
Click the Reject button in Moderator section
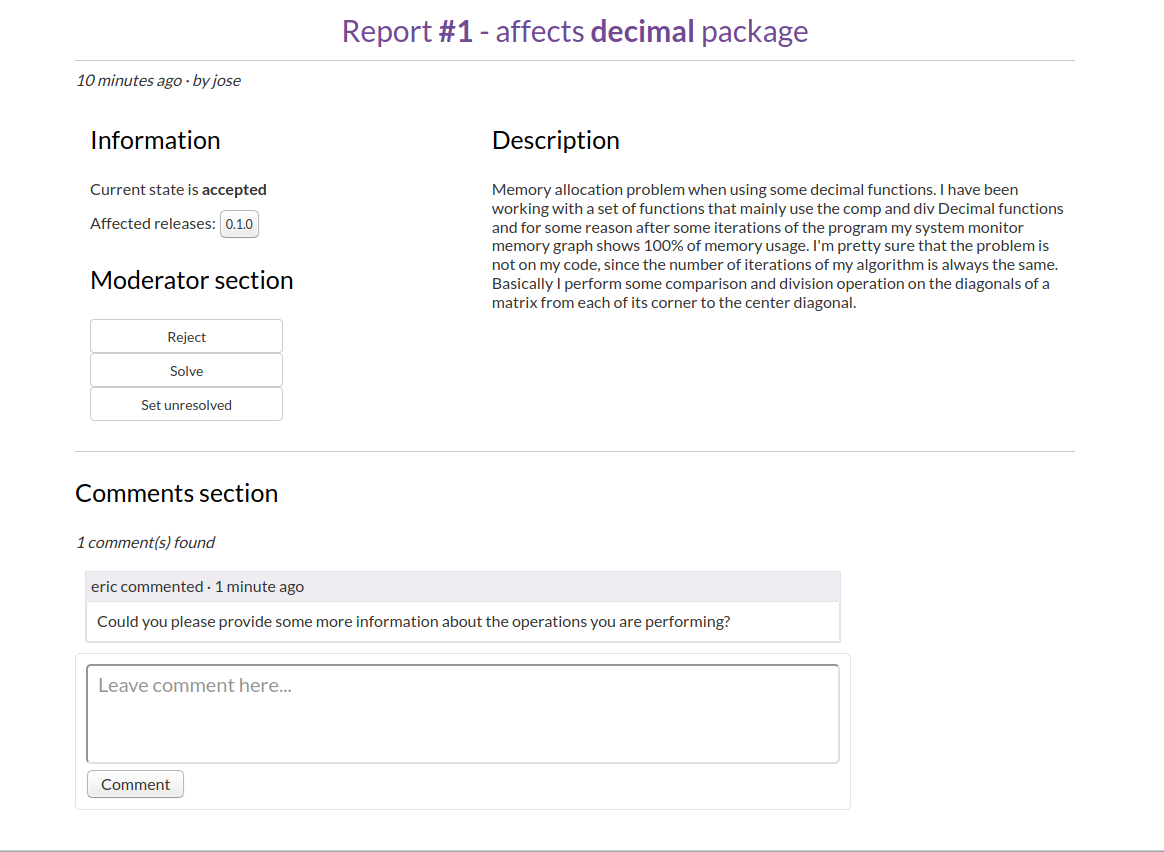click(x=186, y=336)
